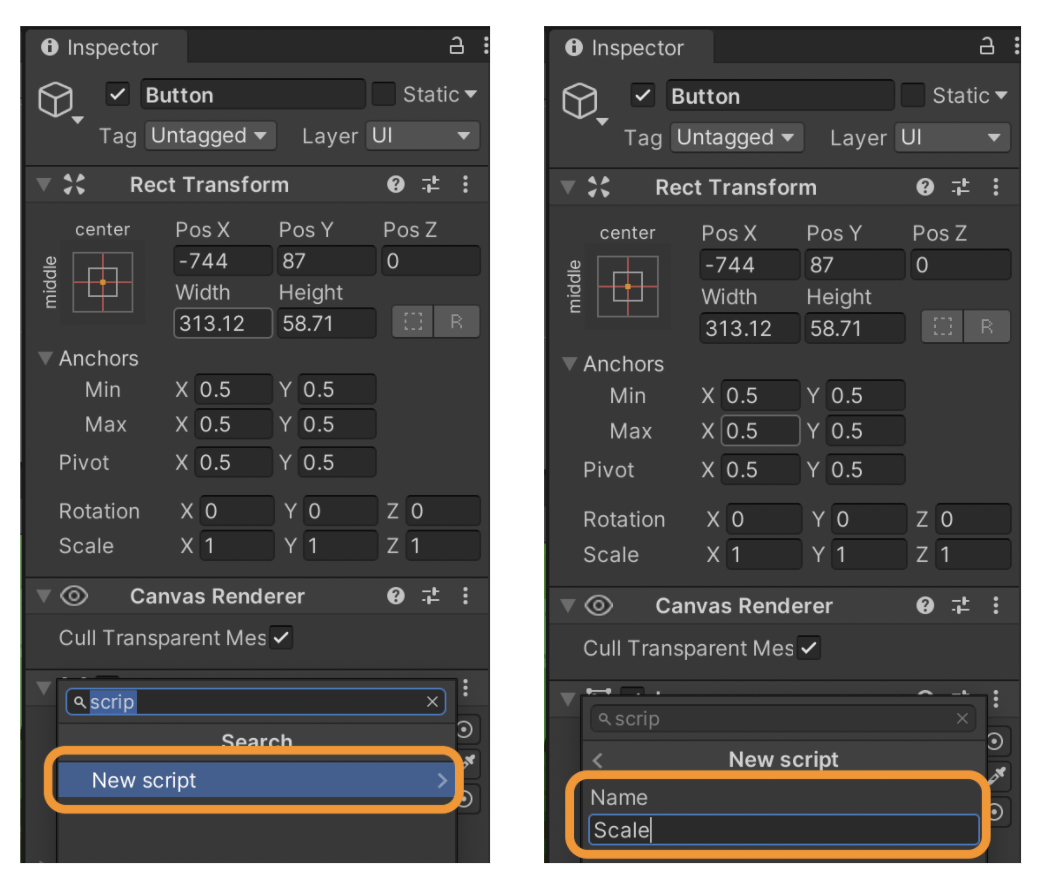The height and width of the screenshot is (878, 1050).
Task: Open Canvas Renderer three-dot menu in left panel
Action: pyautogui.click(x=465, y=595)
